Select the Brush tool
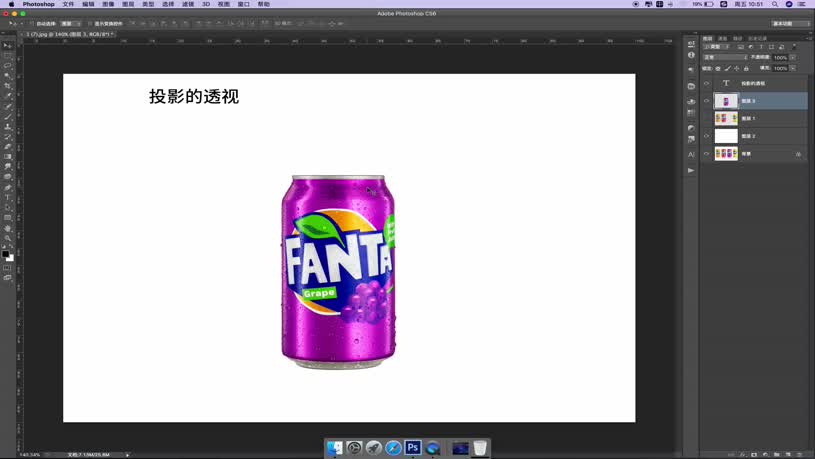 click(x=7, y=116)
